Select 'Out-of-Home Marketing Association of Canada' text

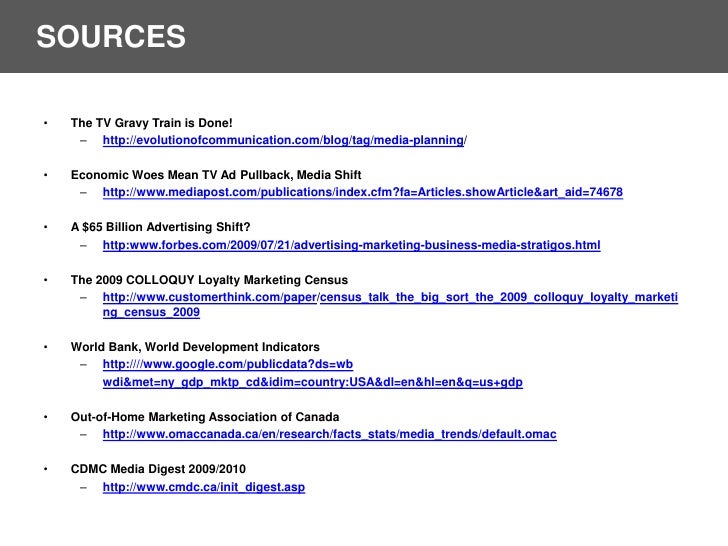coord(205,417)
